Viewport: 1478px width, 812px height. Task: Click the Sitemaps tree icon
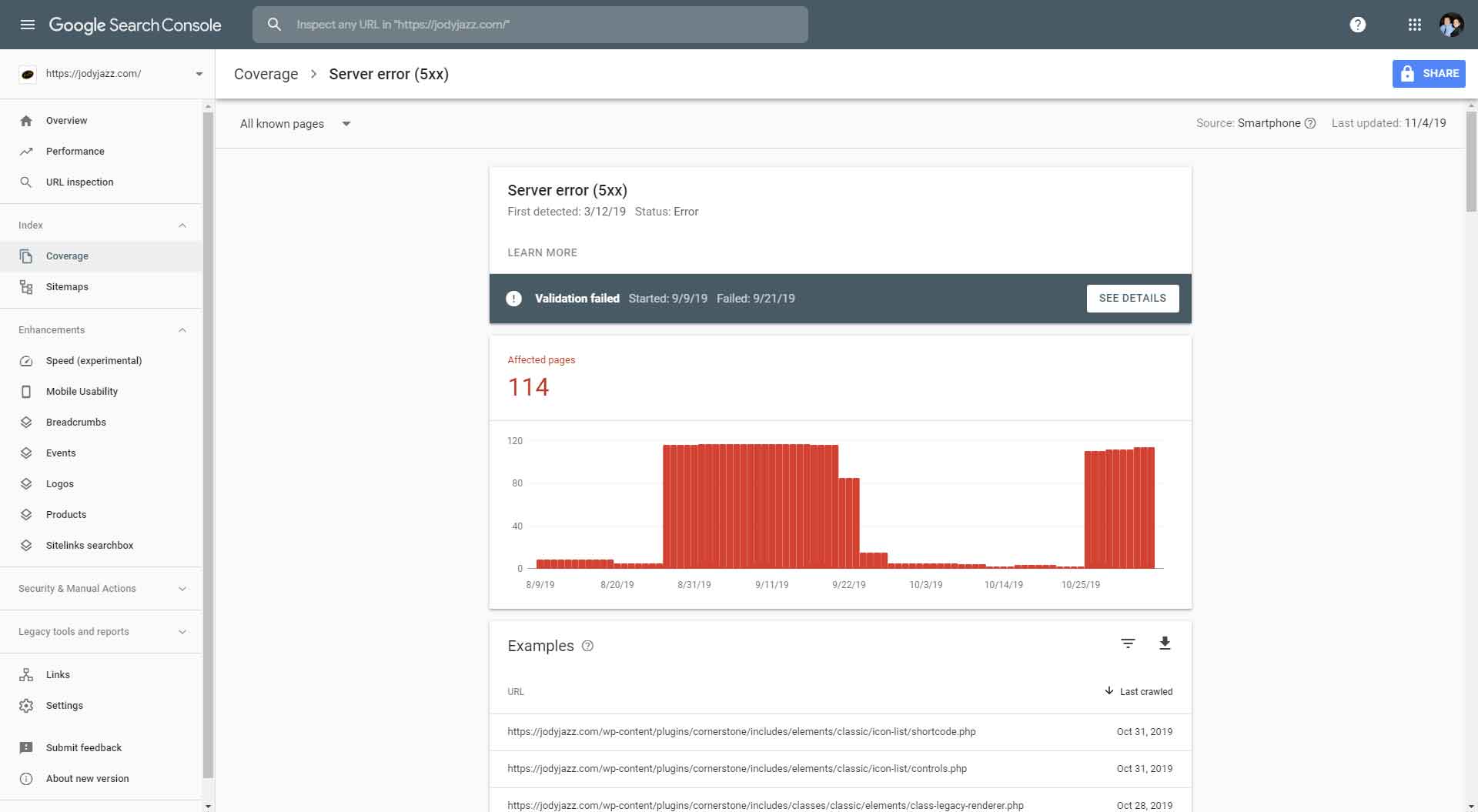[26, 287]
